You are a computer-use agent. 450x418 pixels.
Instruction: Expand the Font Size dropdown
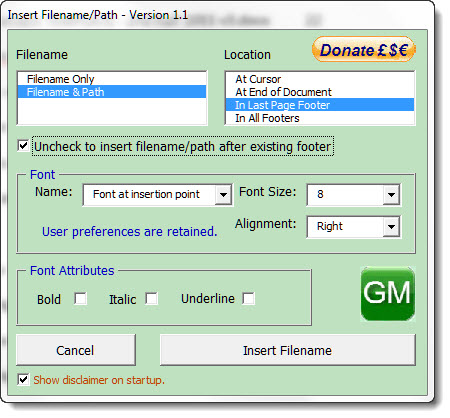coord(391,194)
